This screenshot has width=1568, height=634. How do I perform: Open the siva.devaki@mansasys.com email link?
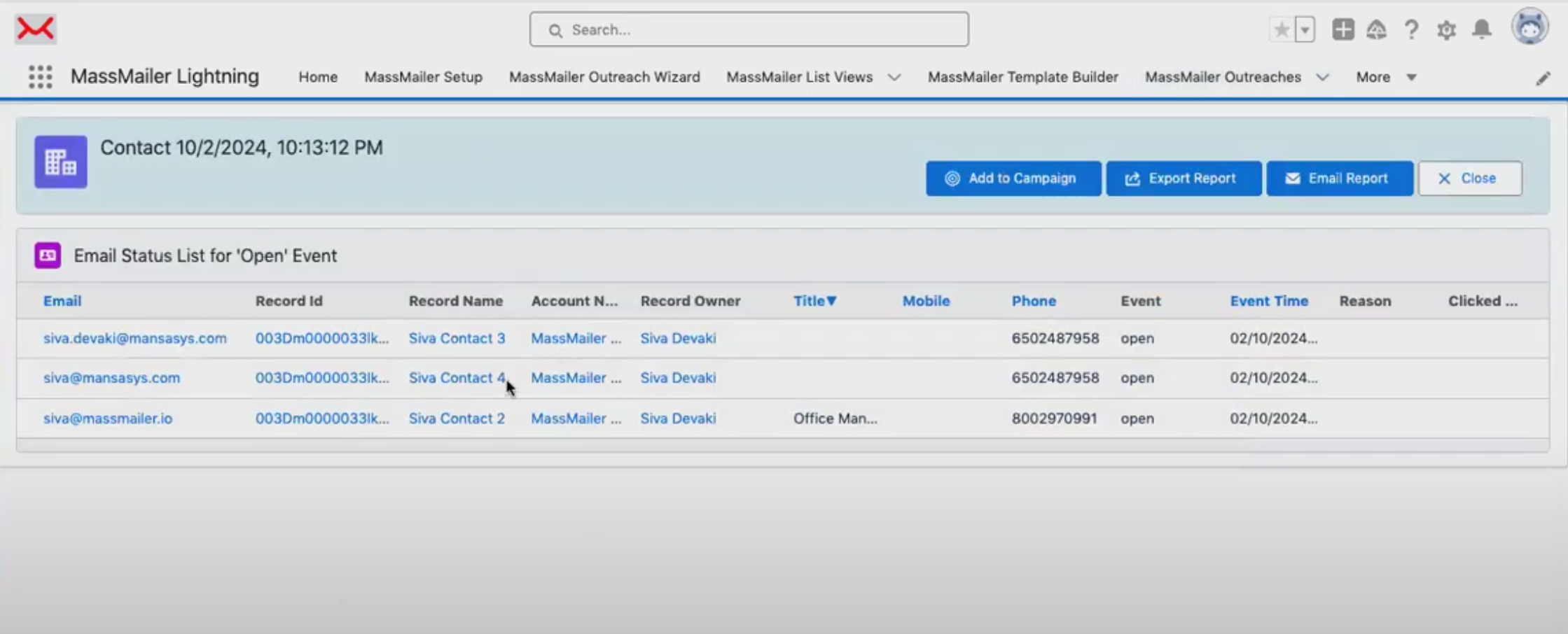pyautogui.click(x=135, y=338)
